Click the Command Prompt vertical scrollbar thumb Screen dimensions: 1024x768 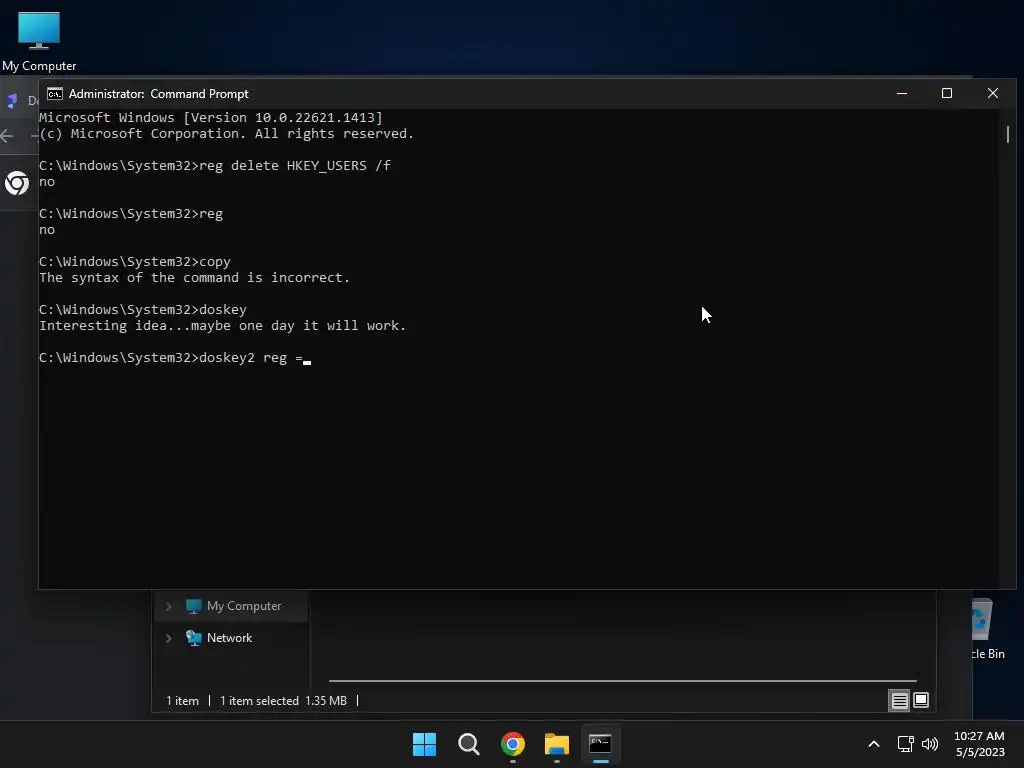pos(1008,134)
